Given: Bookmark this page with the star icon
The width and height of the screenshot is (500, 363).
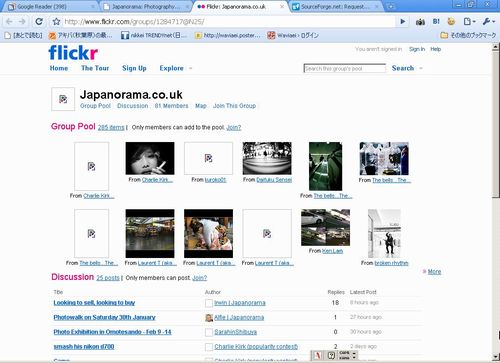Looking at the screenshot, I should 56,22.
